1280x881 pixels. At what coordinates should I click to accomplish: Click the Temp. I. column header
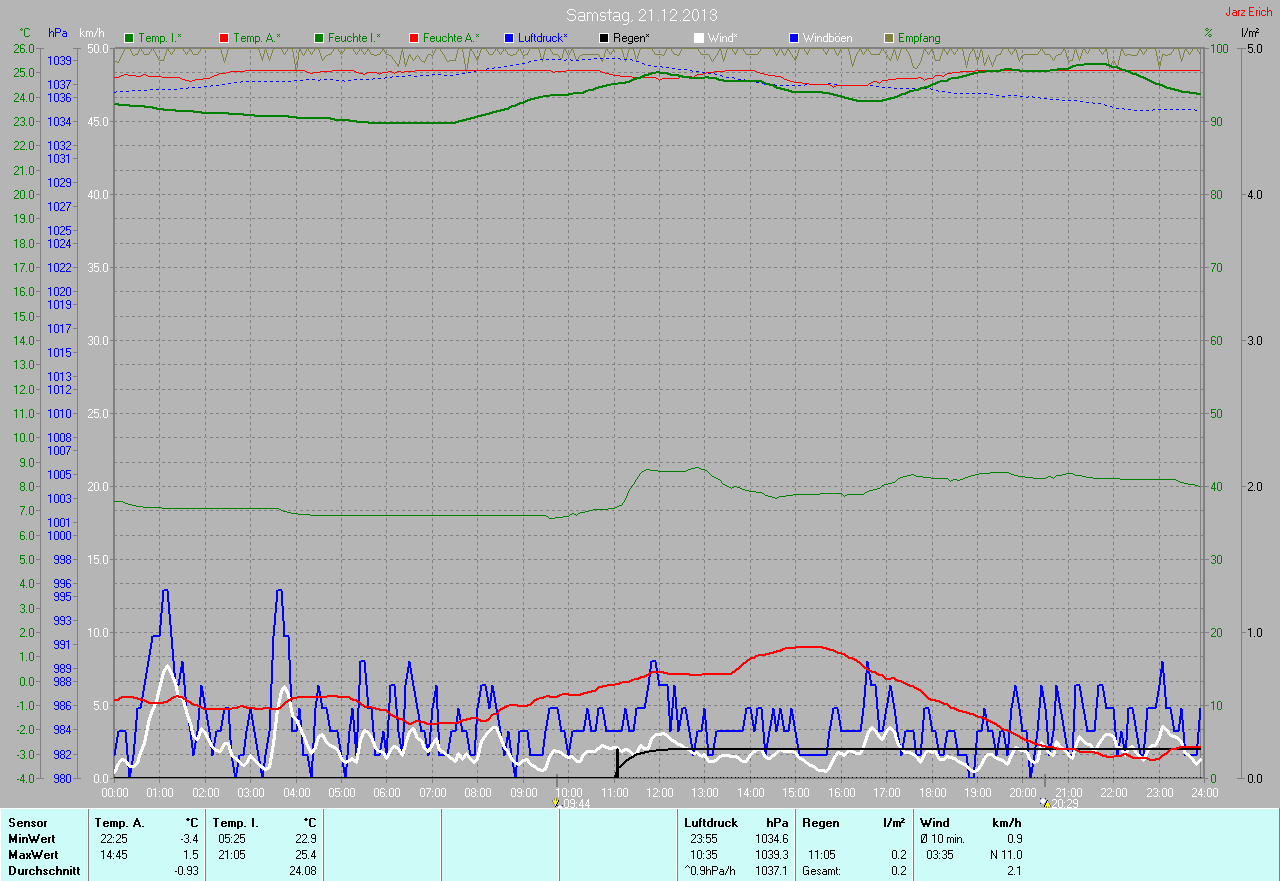pyautogui.click(x=235, y=823)
